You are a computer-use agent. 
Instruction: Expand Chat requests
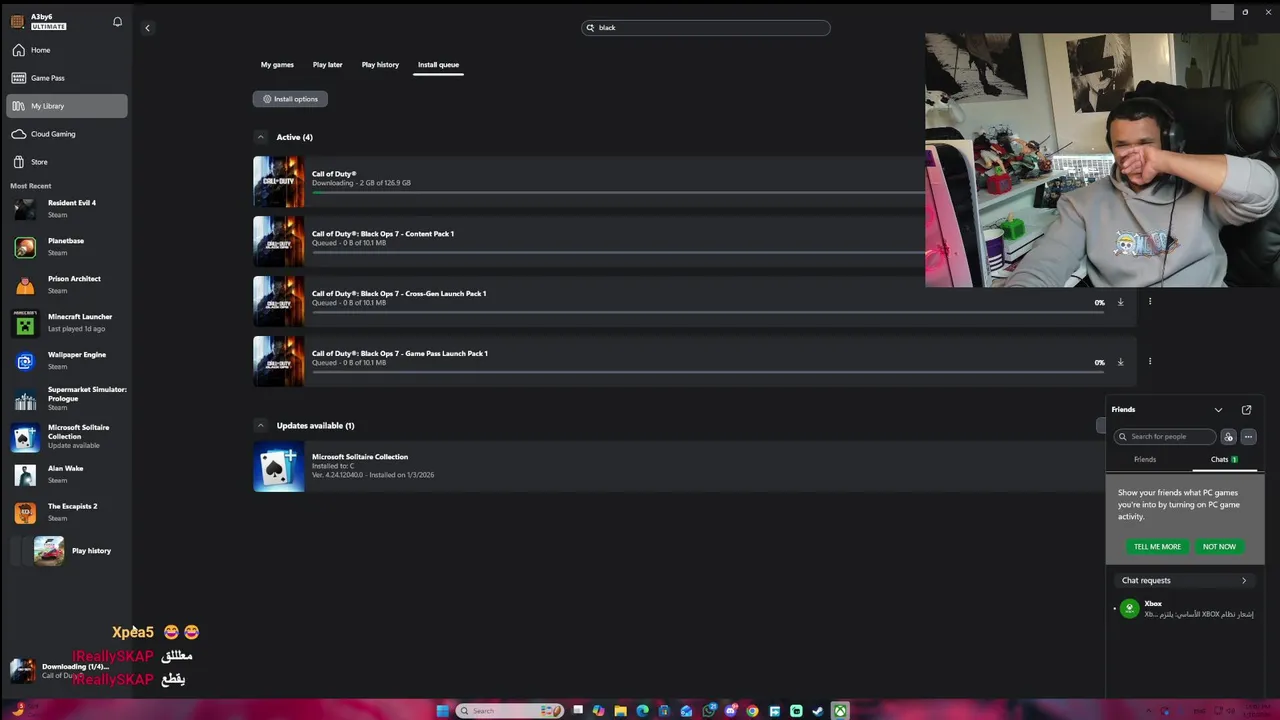1185,581
